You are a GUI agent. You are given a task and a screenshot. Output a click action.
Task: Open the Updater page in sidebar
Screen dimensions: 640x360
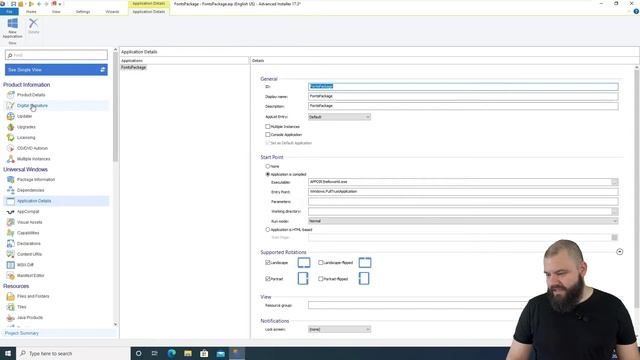point(24,116)
